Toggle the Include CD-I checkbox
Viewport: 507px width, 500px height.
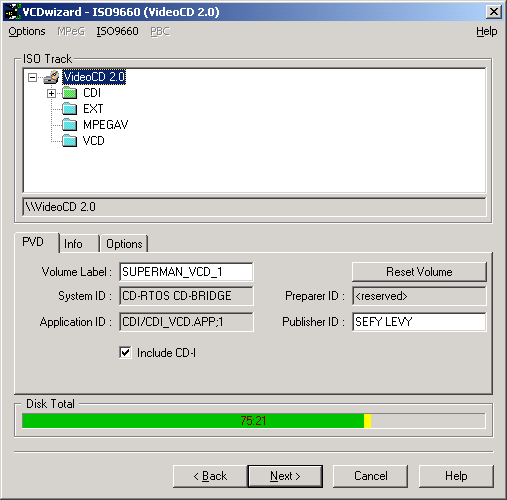pyautogui.click(x=125, y=352)
